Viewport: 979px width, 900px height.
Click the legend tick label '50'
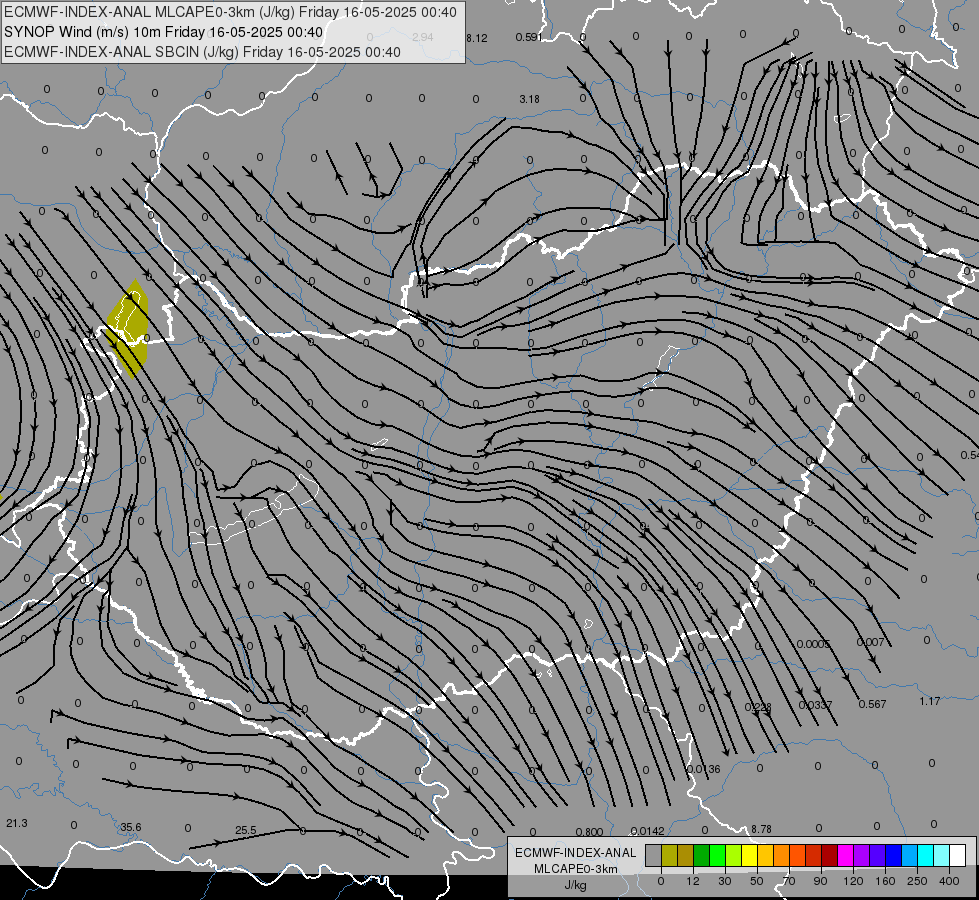coord(757,881)
